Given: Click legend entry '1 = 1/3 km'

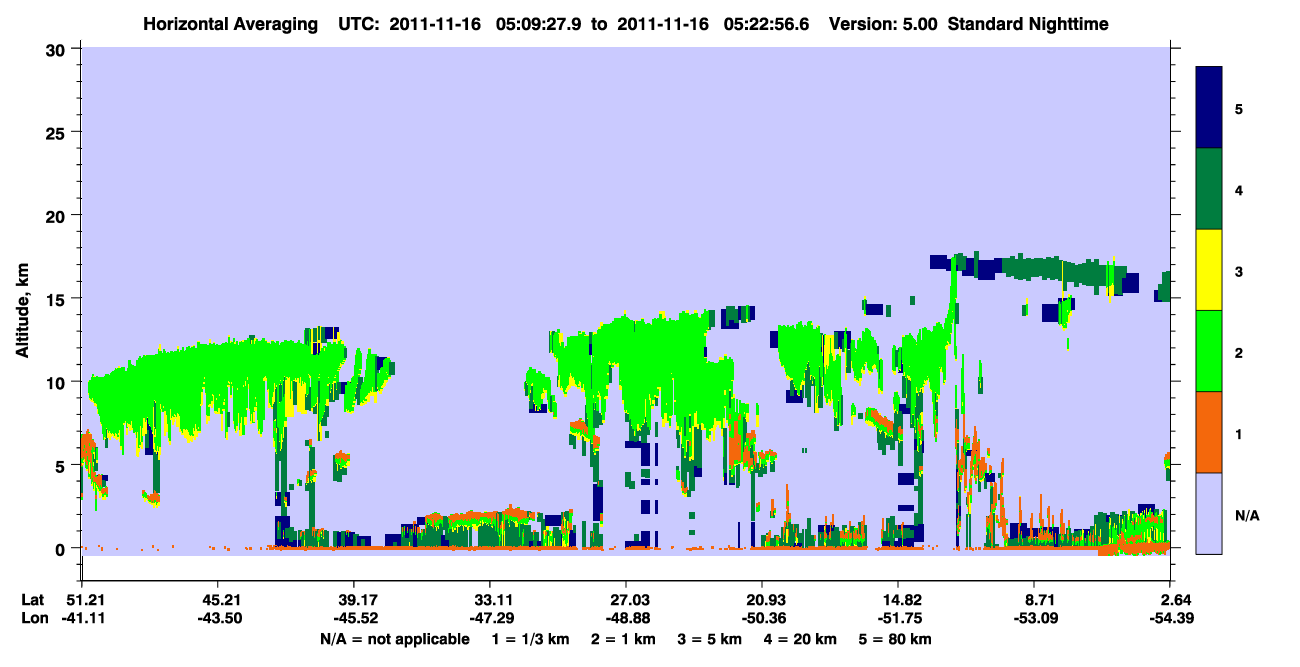Looking at the screenshot, I should click(x=529, y=639).
